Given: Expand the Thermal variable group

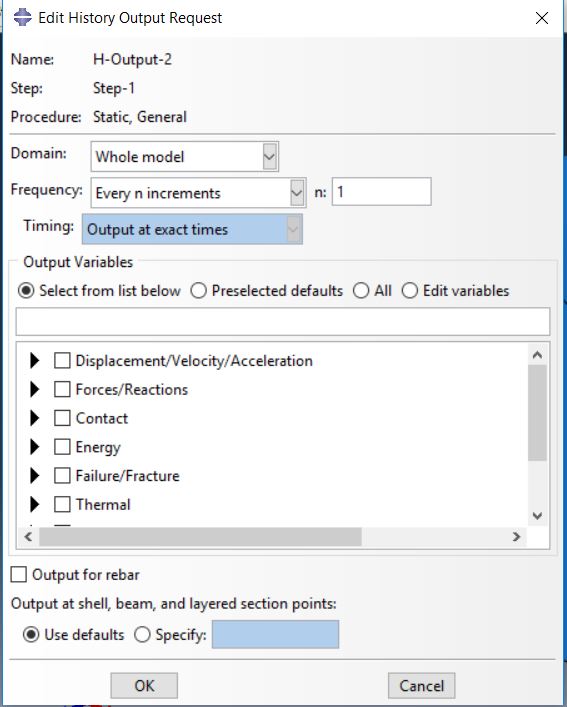Looking at the screenshot, I should click(34, 505).
